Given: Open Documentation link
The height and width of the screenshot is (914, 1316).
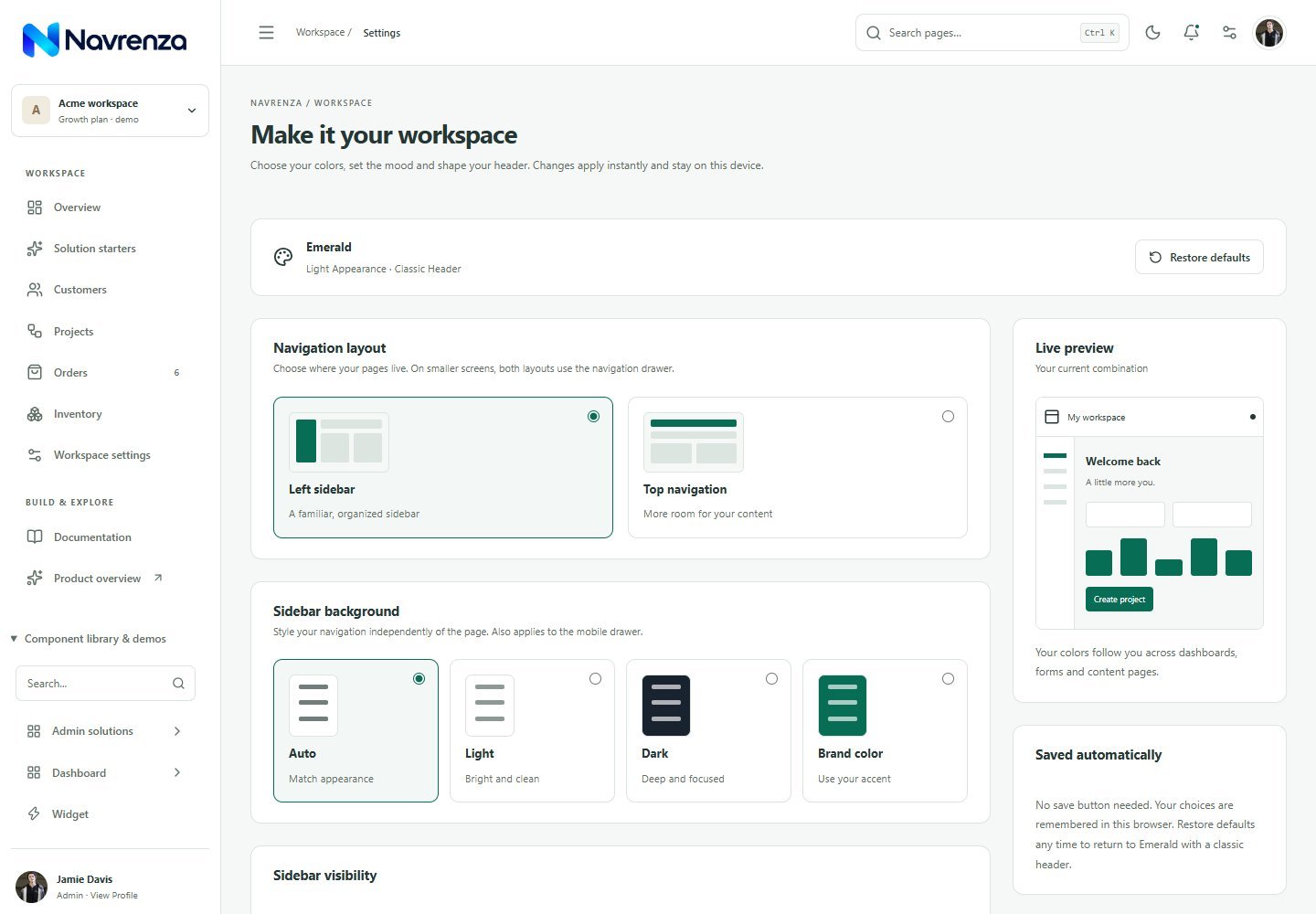Looking at the screenshot, I should tap(110, 537).
